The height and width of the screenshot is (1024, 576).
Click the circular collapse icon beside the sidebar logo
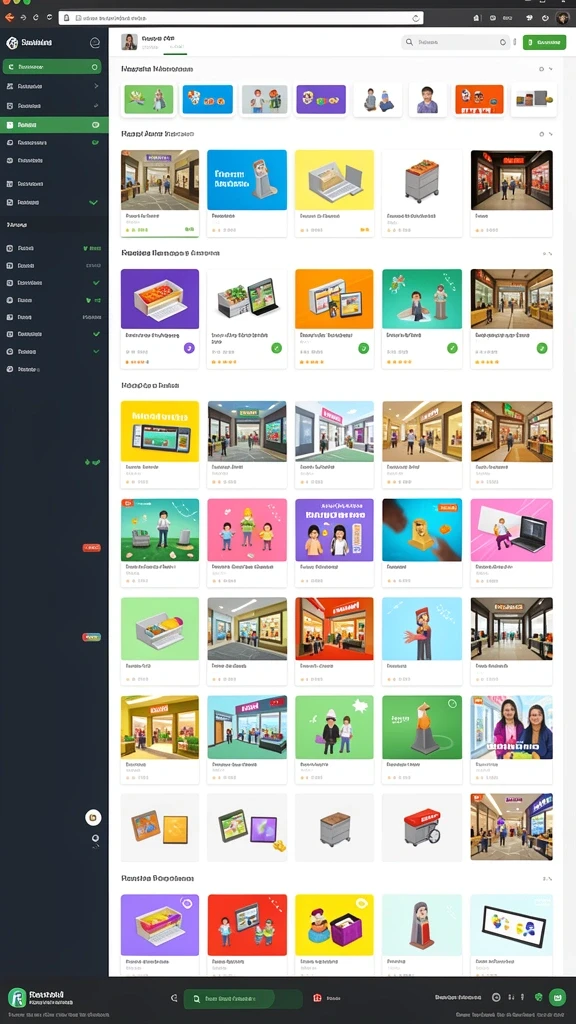[95, 42]
